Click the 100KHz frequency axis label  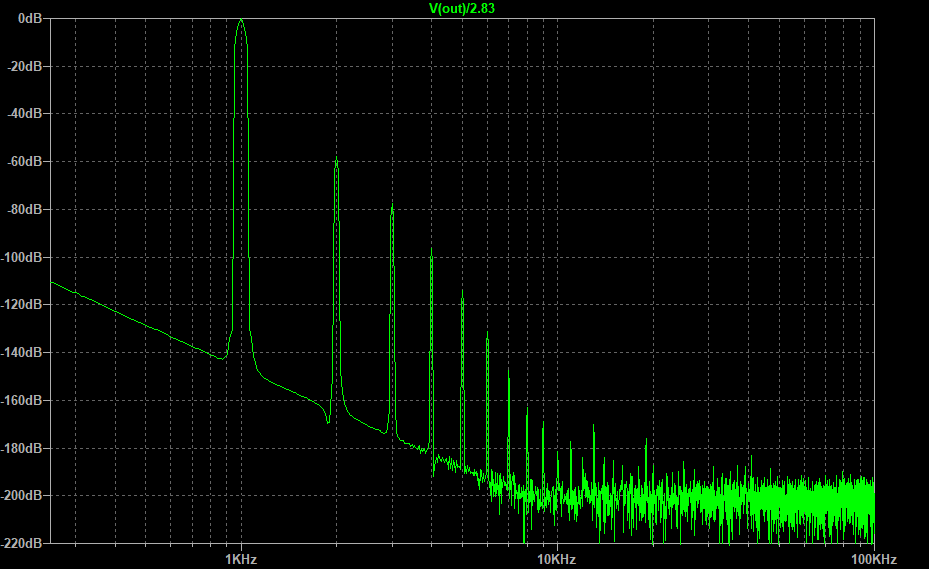click(x=874, y=560)
